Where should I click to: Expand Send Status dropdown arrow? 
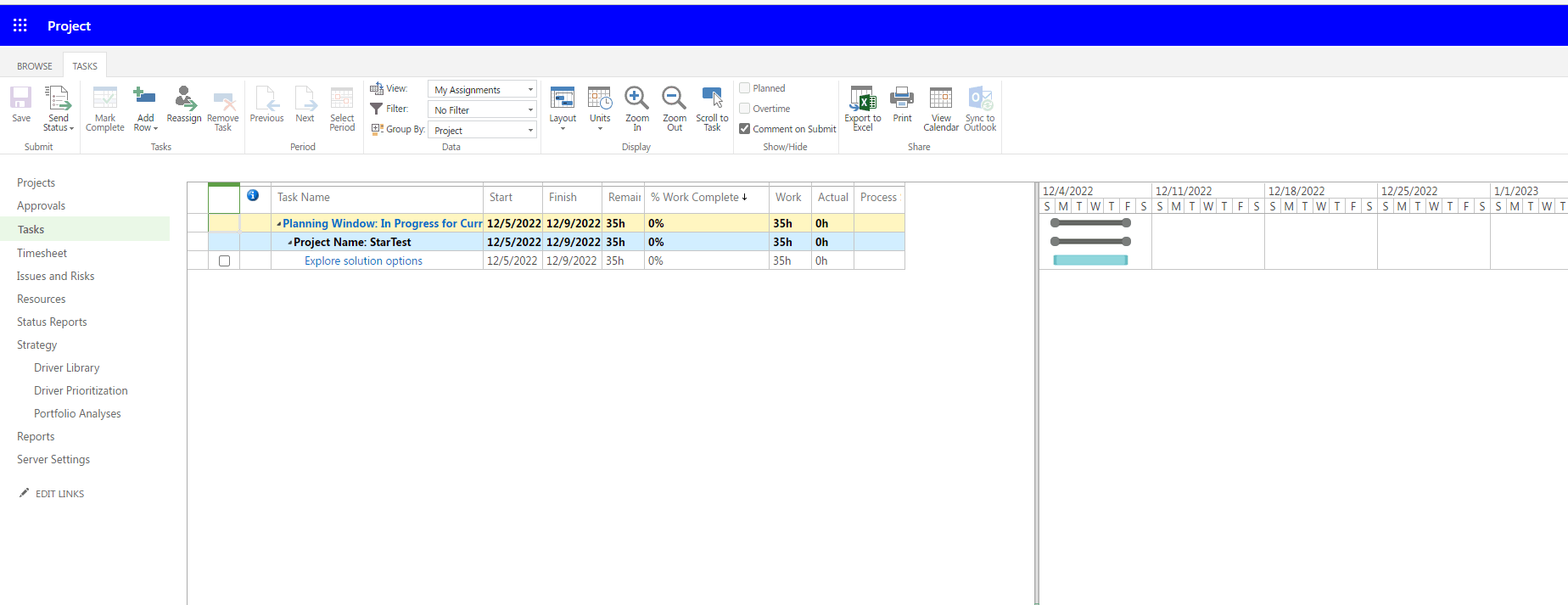tap(72, 129)
